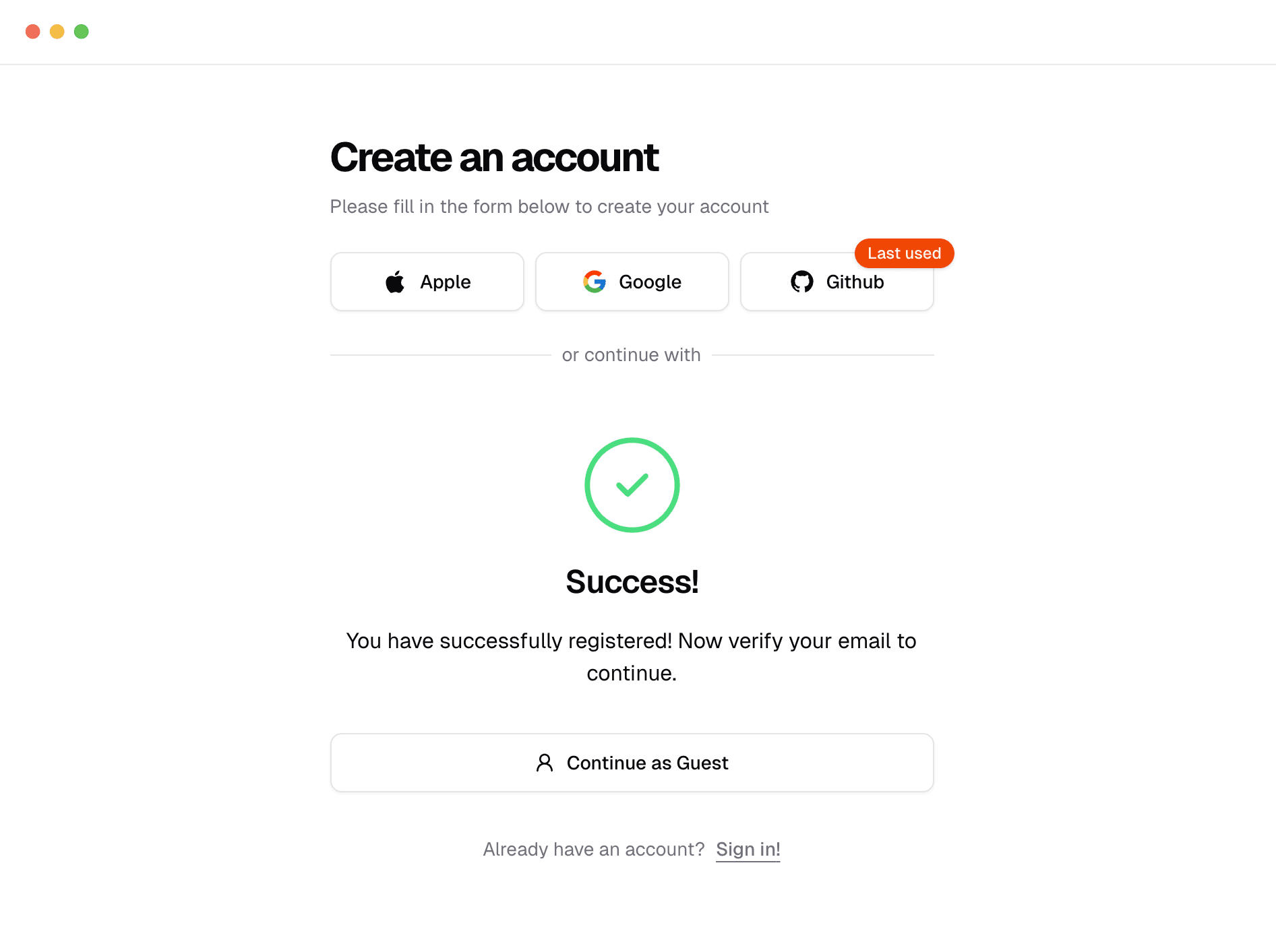Click the email verification instruction text

[632, 656]
